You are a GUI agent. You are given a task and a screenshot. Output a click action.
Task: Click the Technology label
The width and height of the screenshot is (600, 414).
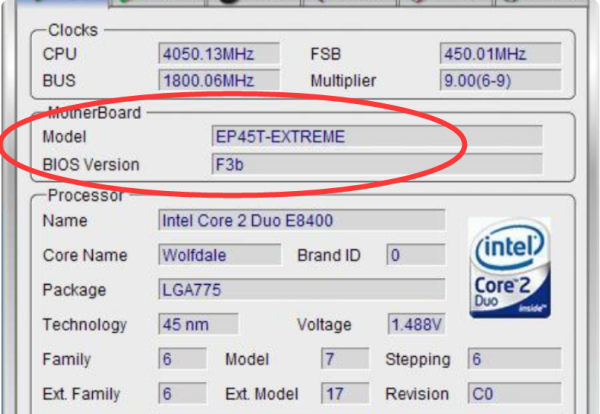click(x=85, y=325)
